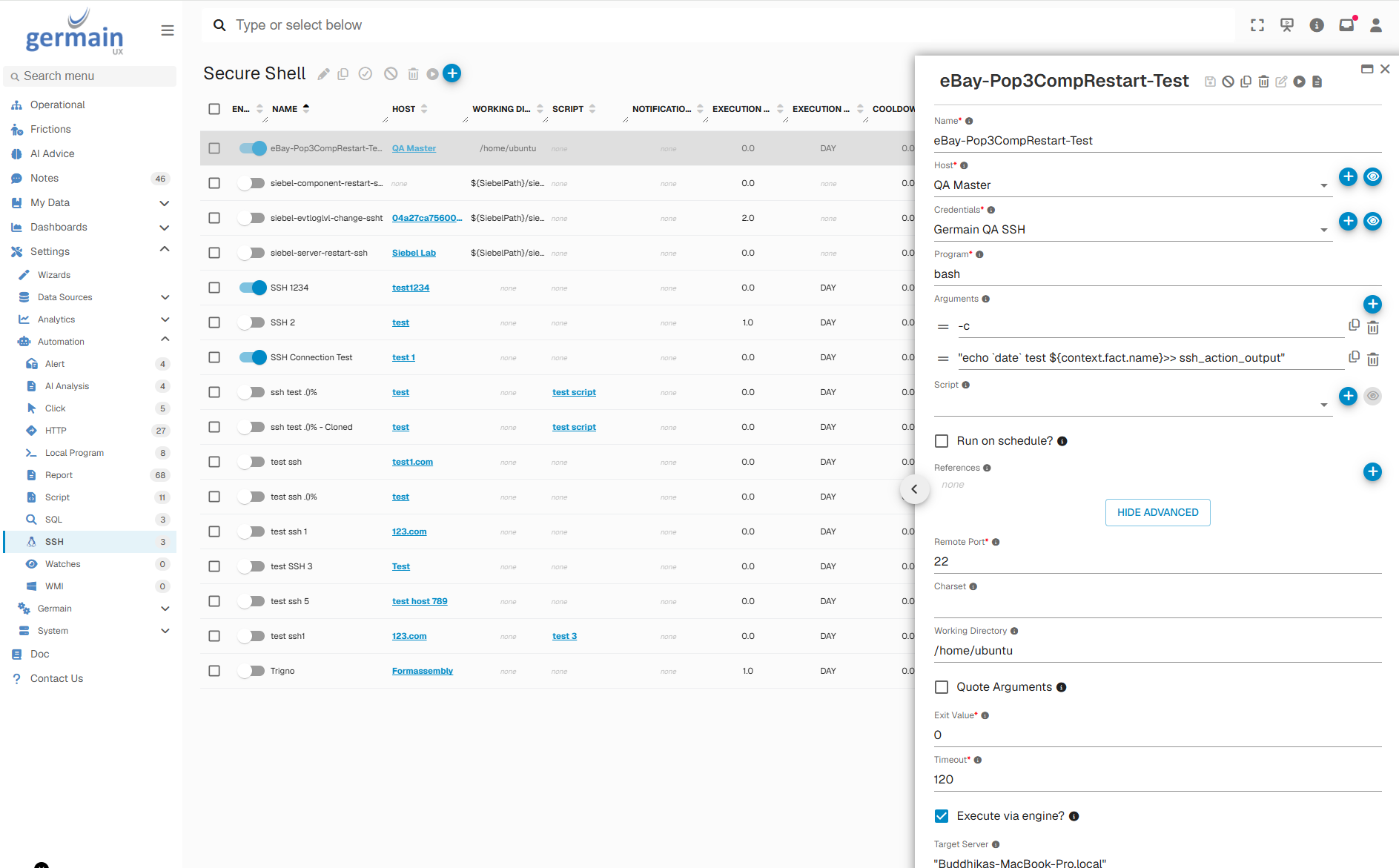The height and width of the screenshot is (868, 1399).
Task: Toggle the hamburger menu next to germain logo
Action: click(168, 30)
